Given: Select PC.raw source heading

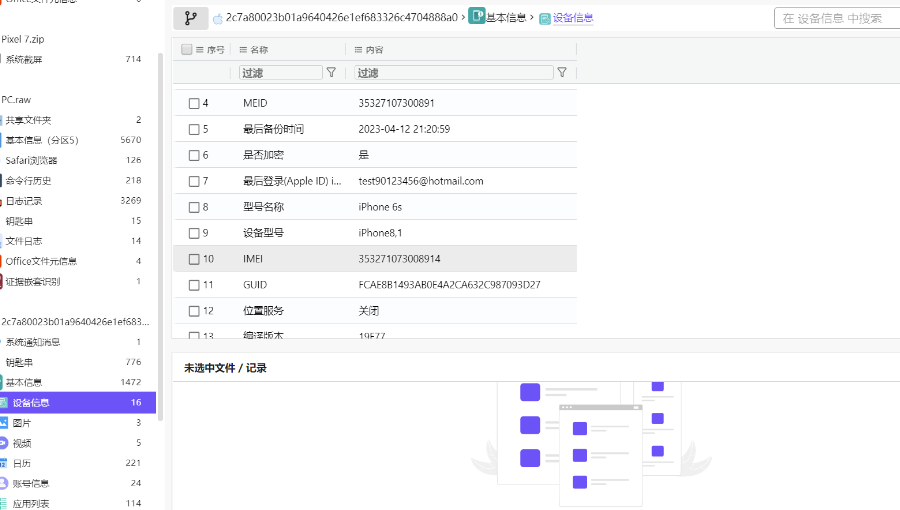Looking at the screenshot, I should [16, 99].
